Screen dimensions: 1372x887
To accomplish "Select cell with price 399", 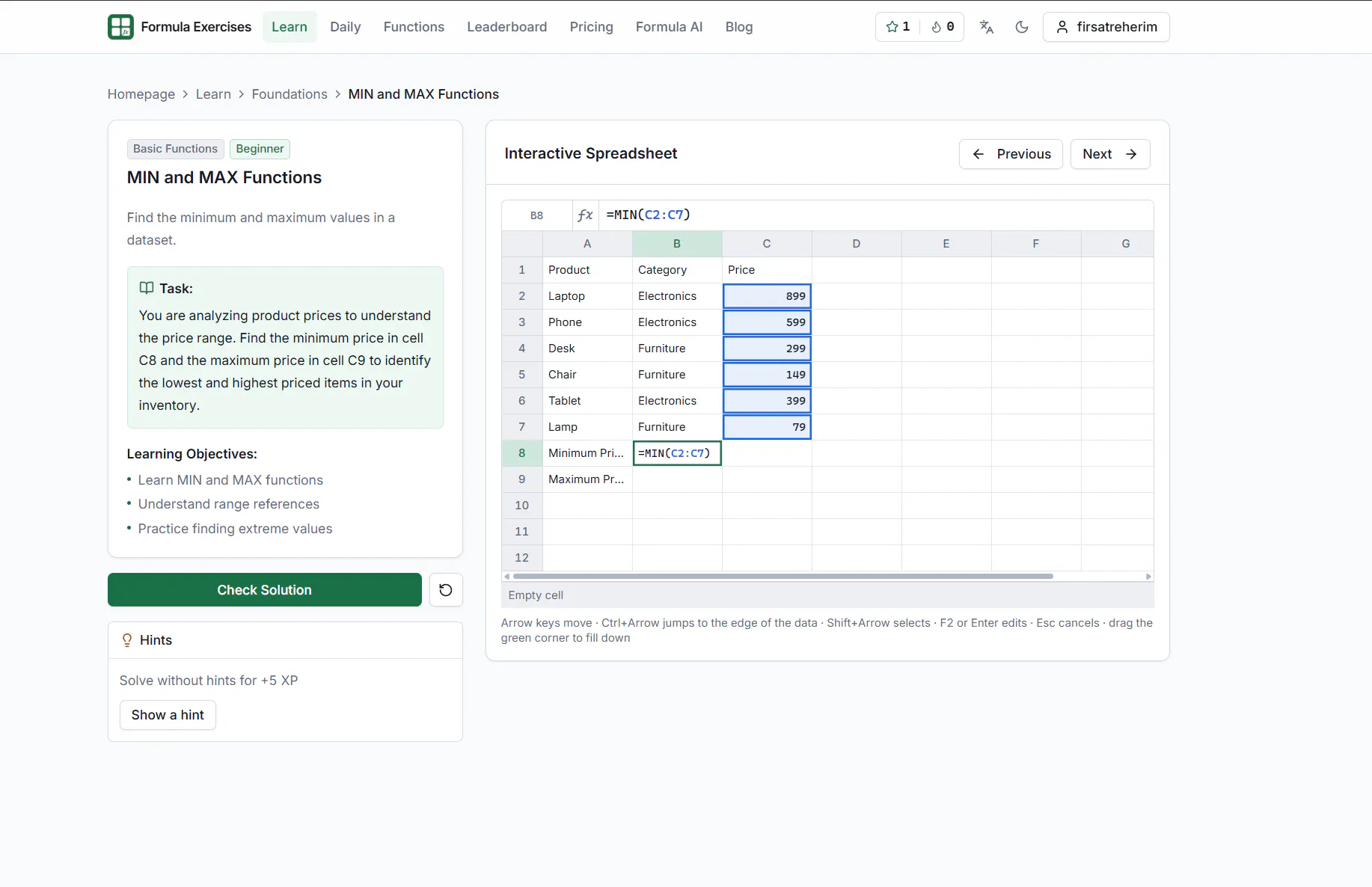I will [x=767, y=401].
